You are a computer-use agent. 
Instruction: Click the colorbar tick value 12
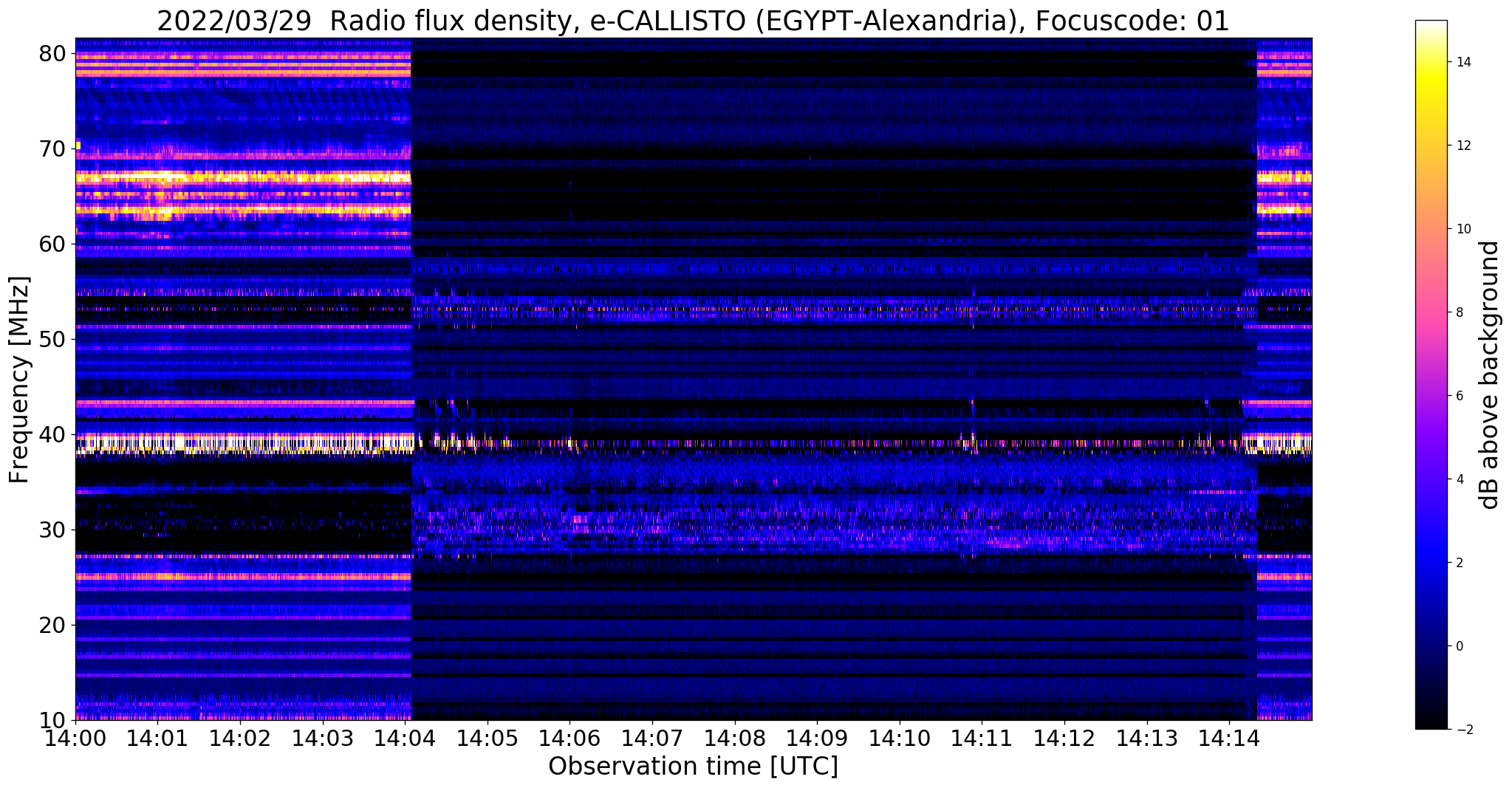click(1463, 145)
